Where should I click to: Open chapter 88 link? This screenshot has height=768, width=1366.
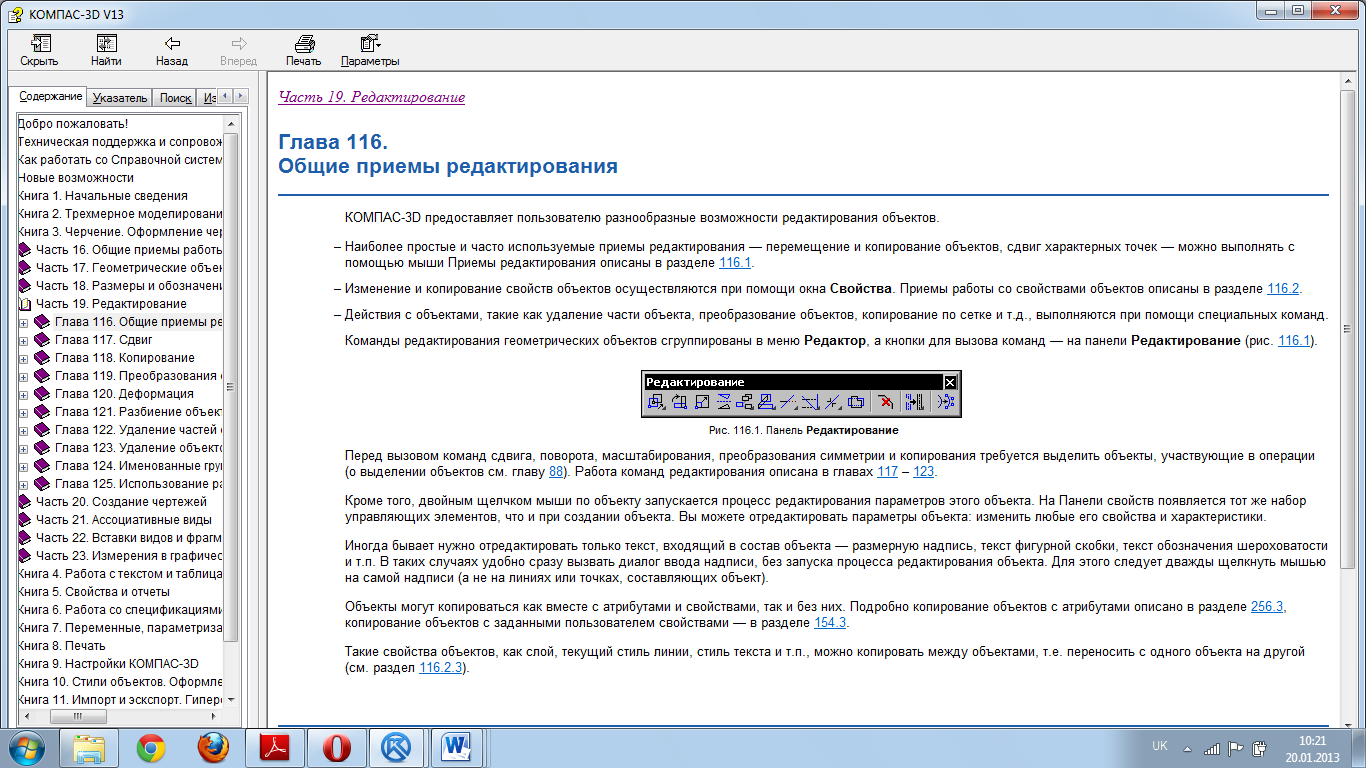click(558, 471)
